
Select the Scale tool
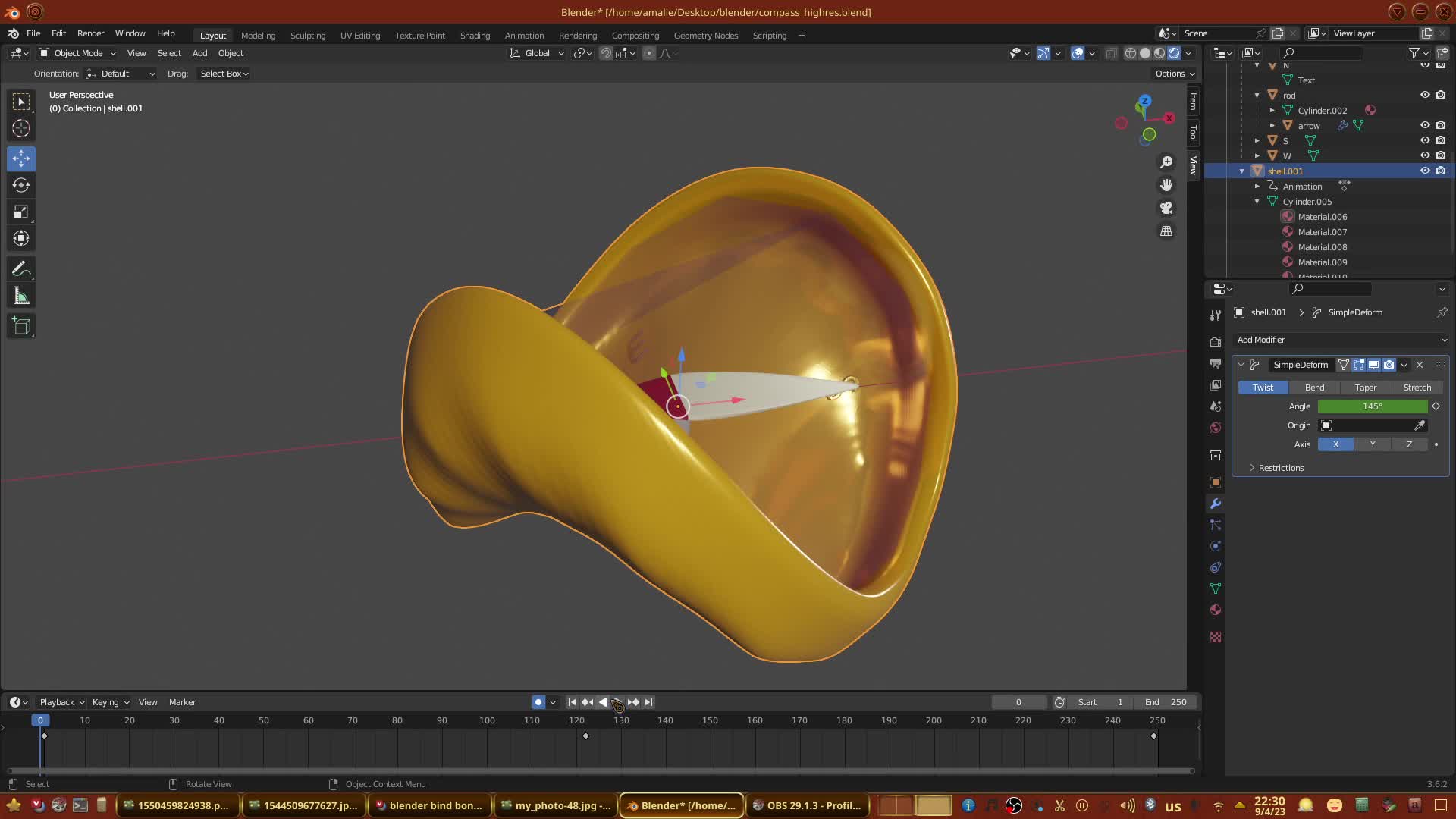click(21, 212)
